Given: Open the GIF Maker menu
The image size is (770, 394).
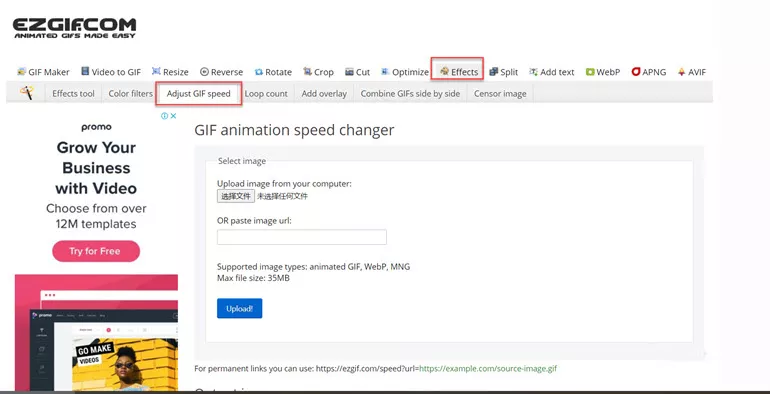Looking at the screenshot, I should (43, 72).
